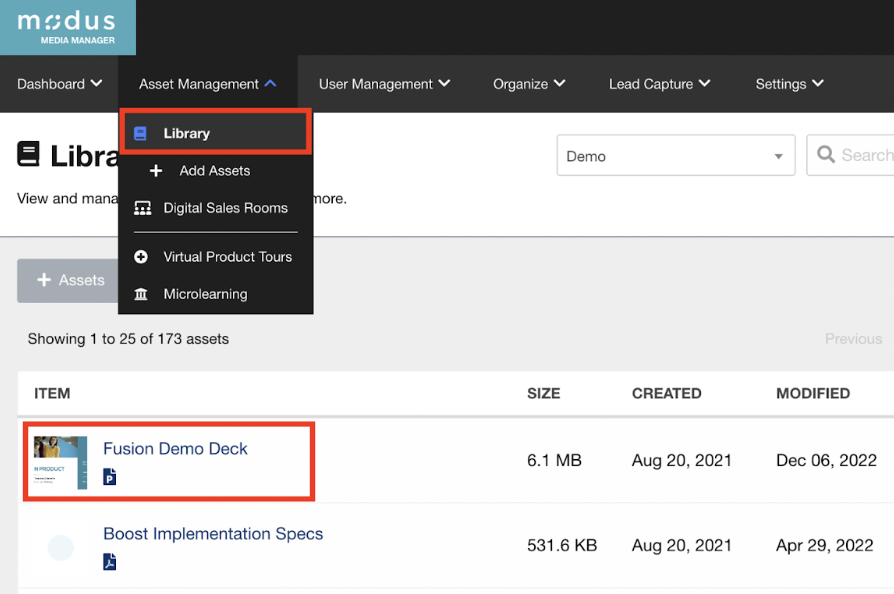Click the Digital Sales Rooms icon
This screenshot has width=894, height=594.
coord(142,208)
